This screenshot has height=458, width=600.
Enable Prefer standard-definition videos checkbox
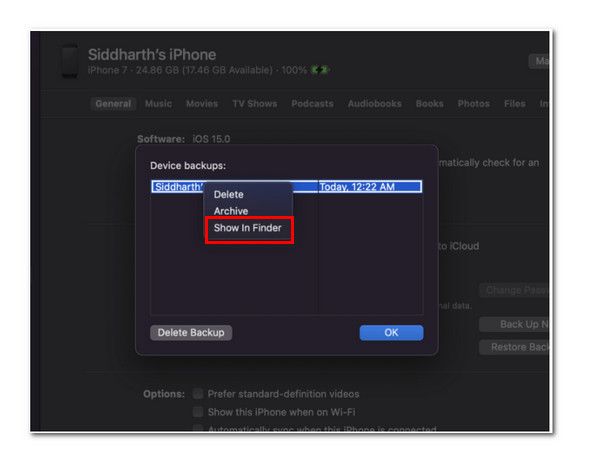pos(198,393)
